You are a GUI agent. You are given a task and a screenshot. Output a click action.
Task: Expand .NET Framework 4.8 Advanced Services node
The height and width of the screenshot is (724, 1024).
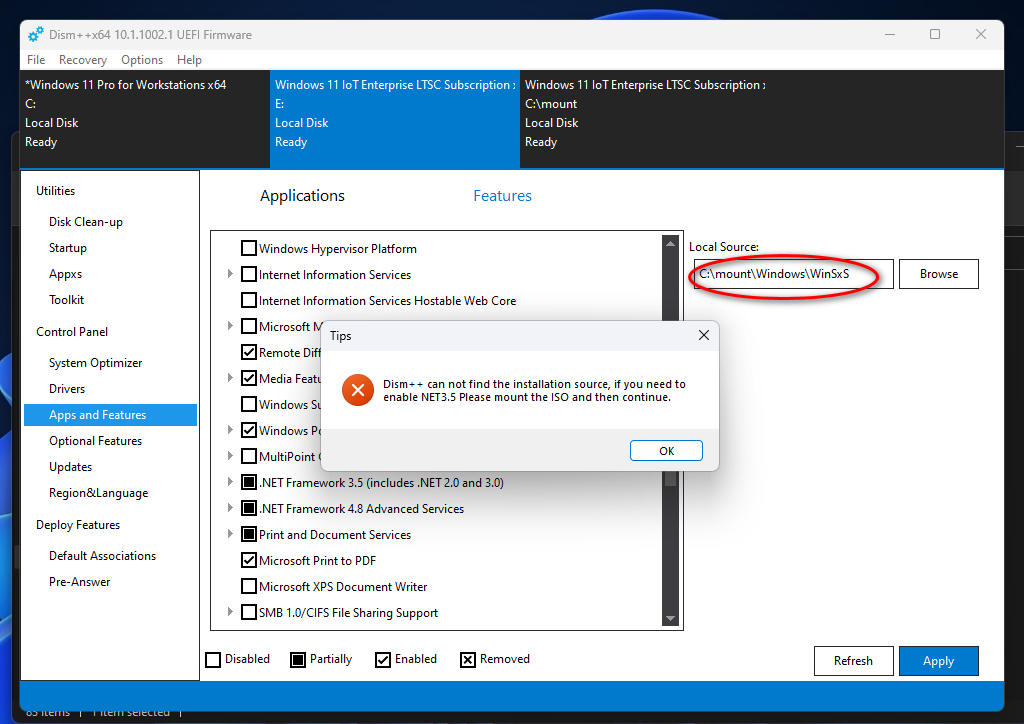pos(230,507)
